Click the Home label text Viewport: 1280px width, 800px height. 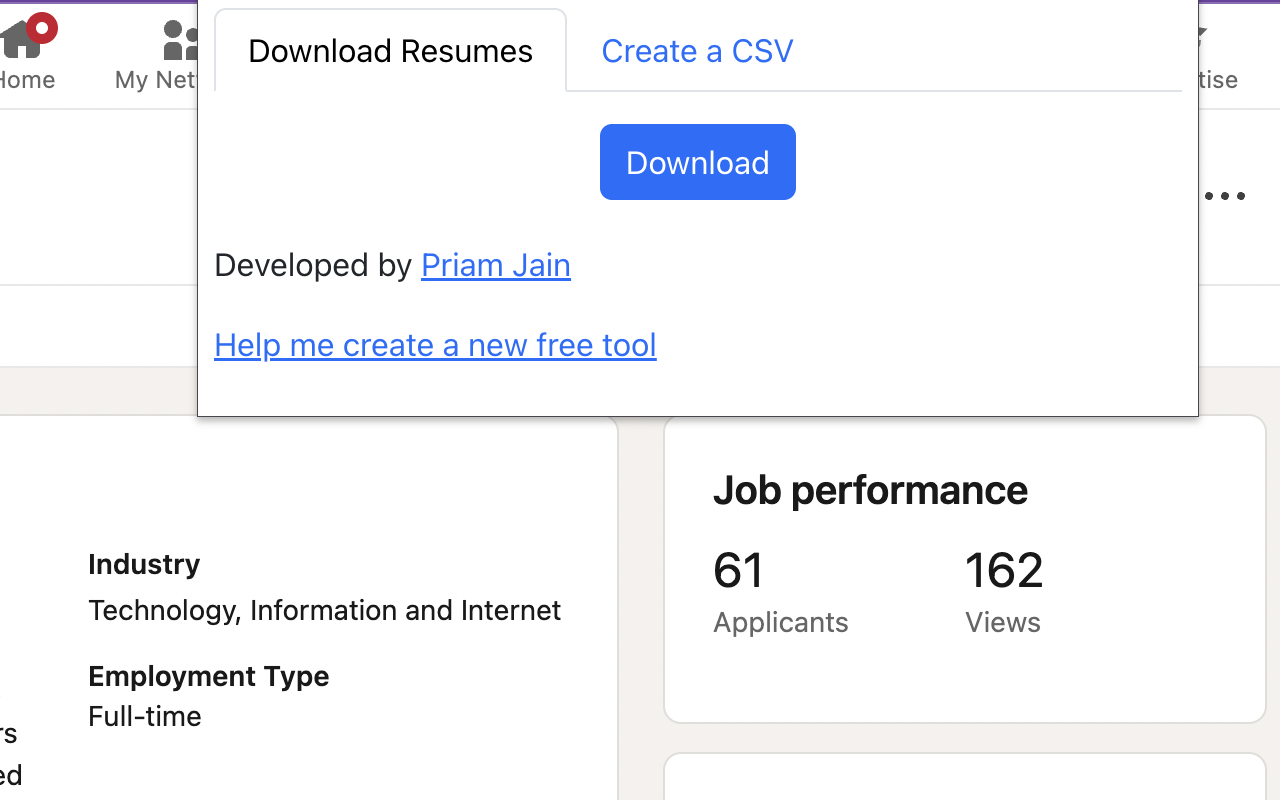pos(25,79)
